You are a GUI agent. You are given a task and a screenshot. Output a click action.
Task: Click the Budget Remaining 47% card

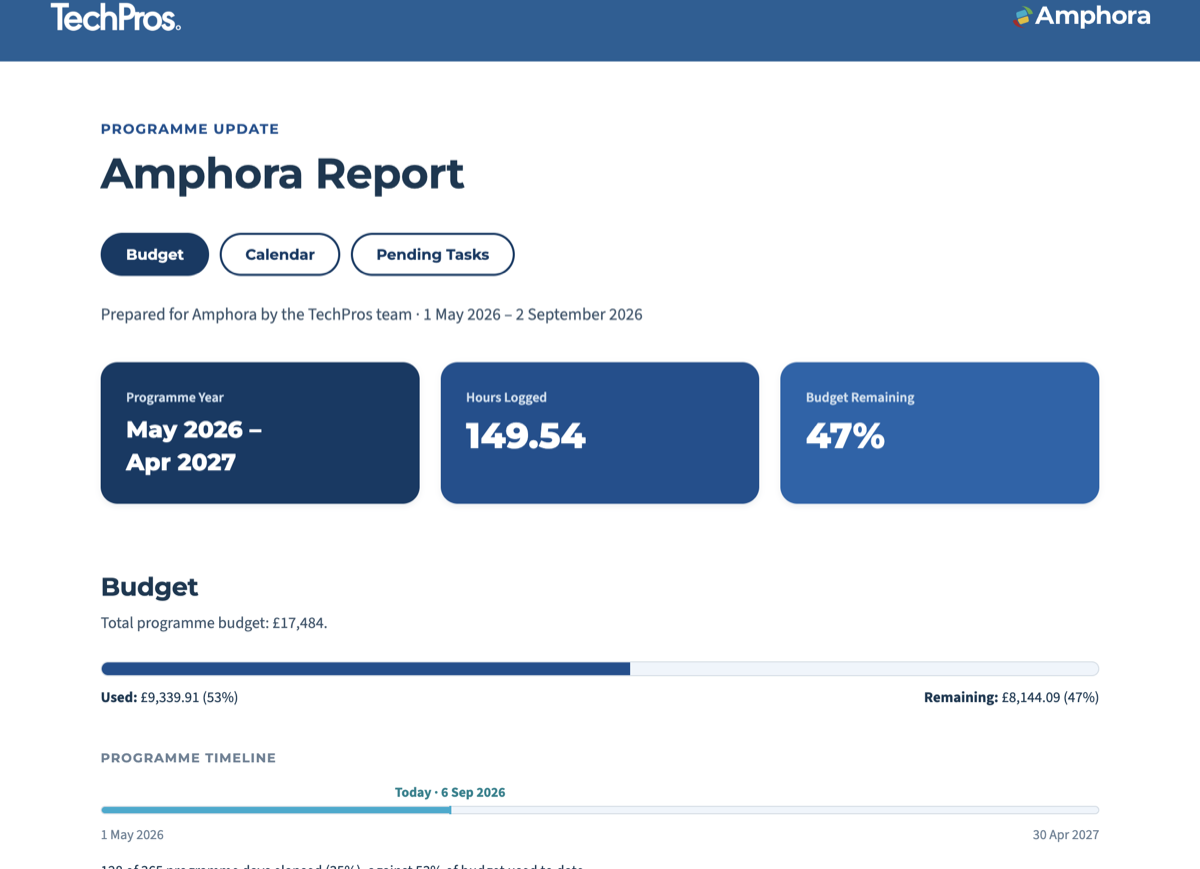(x=940, y=433)
